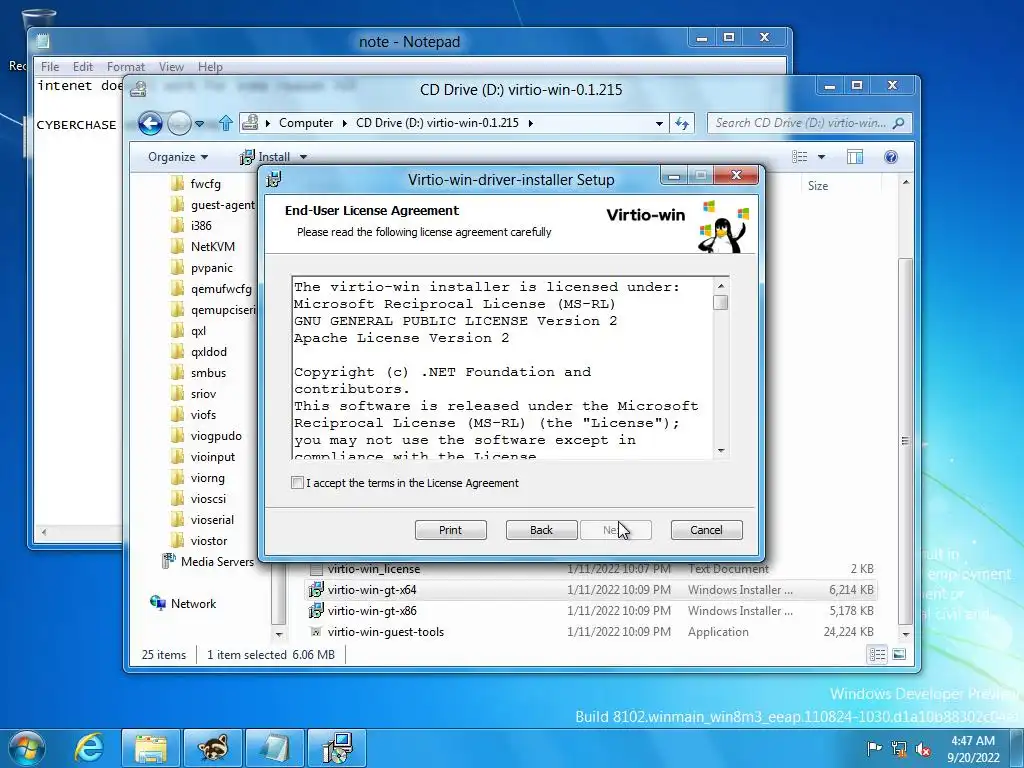Image resolution: width=1024 pixels, height=768 pixels.
Task: Select the viogpudo folder
Action: click(216, 436)
